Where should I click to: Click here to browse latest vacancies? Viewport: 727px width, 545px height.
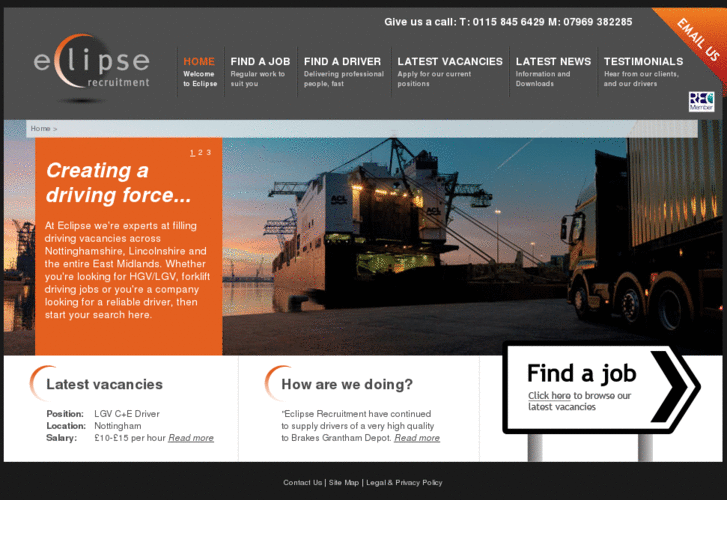pos(549,396)
